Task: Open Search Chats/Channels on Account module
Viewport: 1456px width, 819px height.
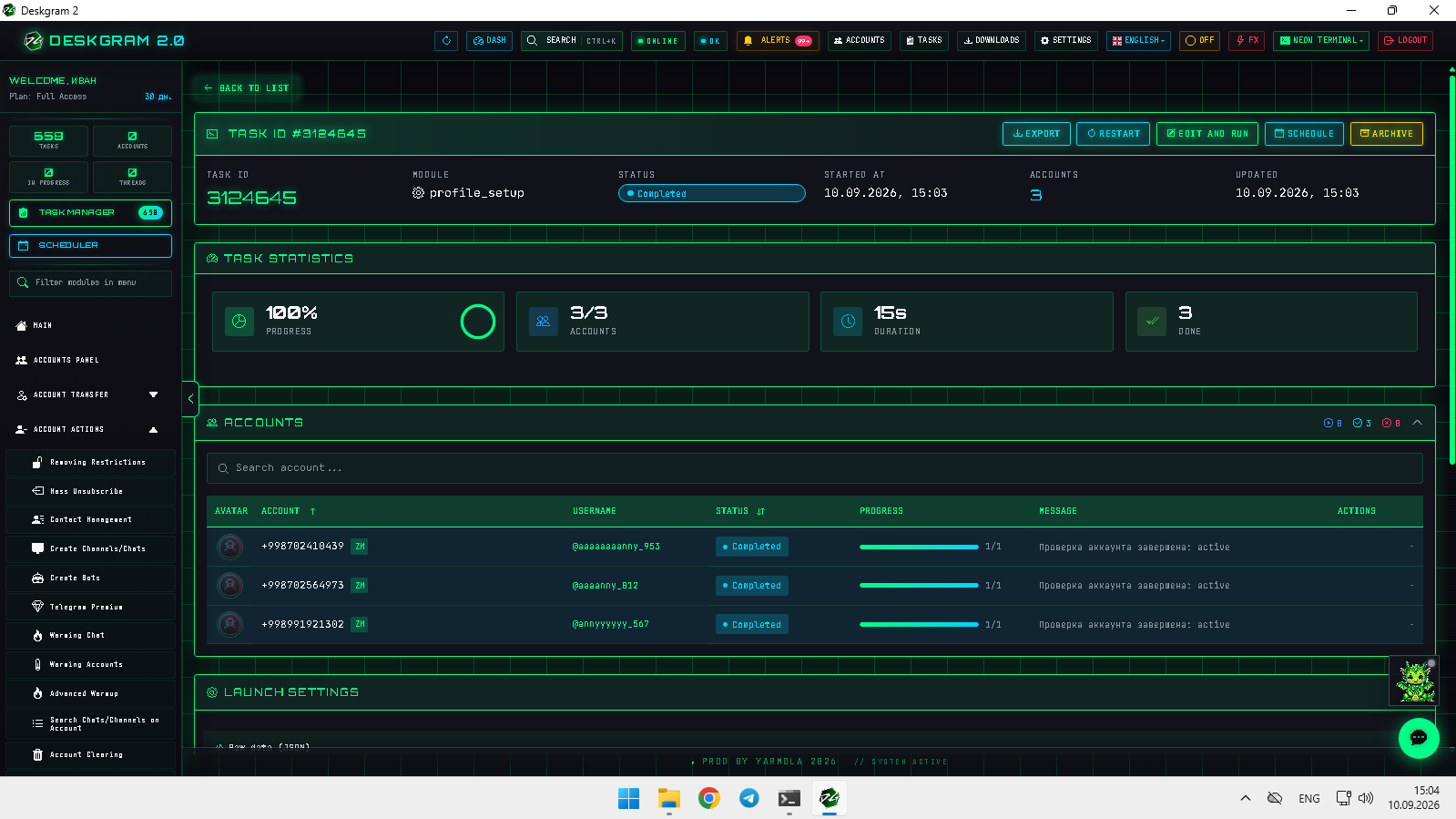Action: (90, 724)
